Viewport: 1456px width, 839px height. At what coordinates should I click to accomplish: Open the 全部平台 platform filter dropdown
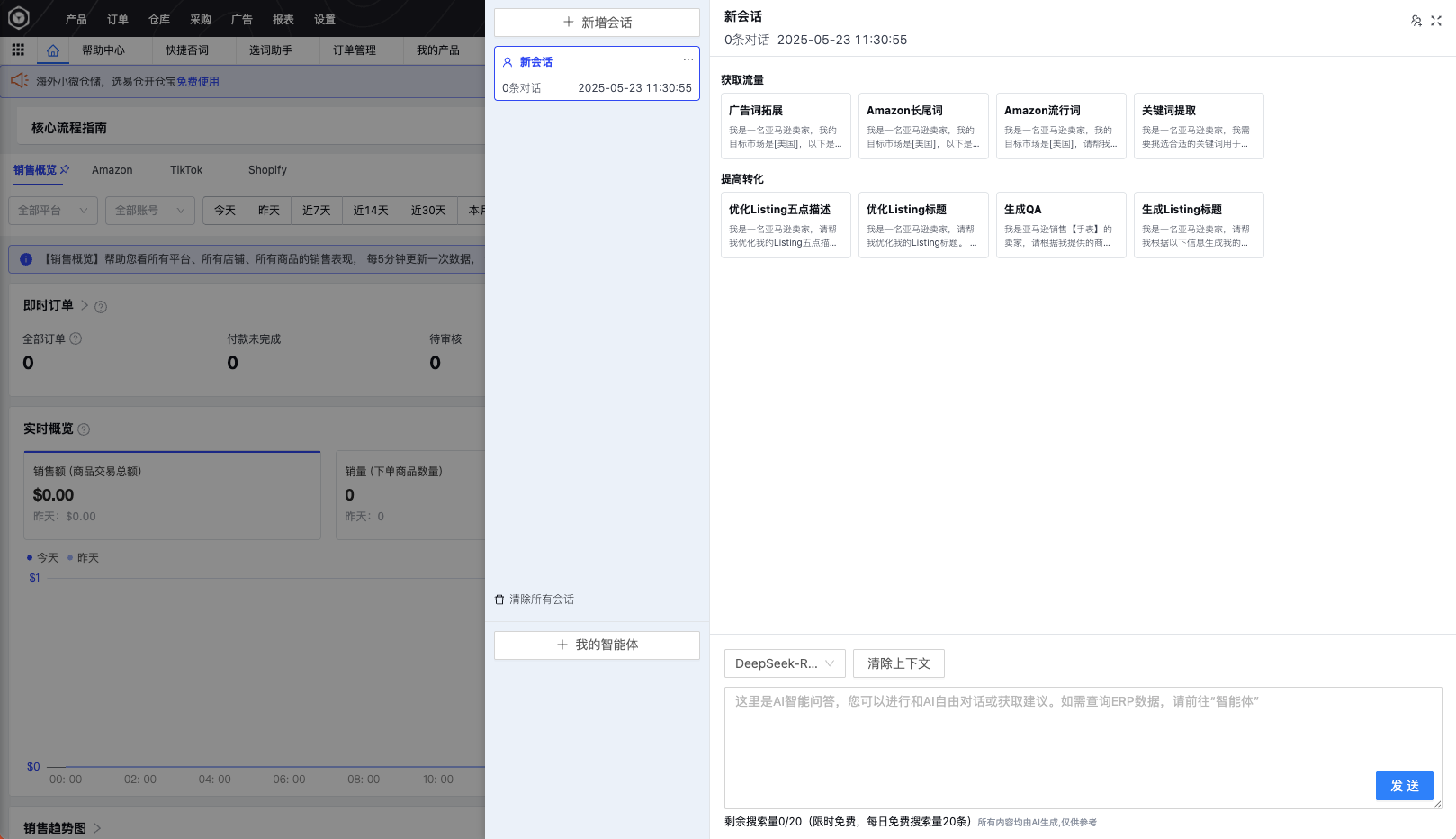click(x=52, y=210)
